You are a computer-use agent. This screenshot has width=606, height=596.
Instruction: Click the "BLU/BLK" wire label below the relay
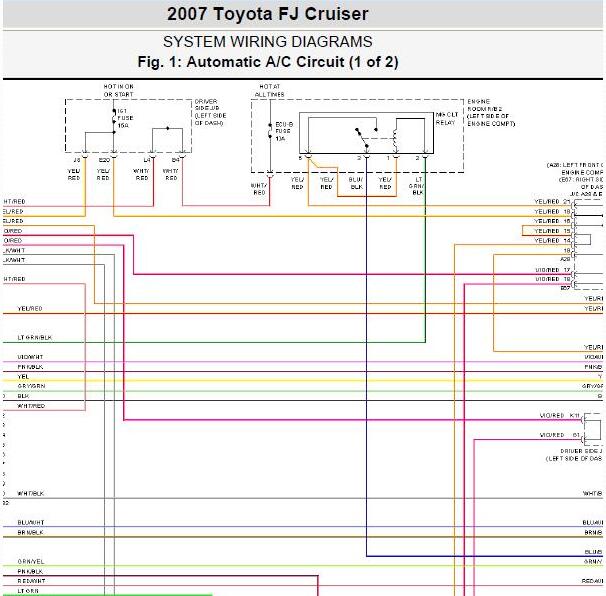[x=356, y=183]
